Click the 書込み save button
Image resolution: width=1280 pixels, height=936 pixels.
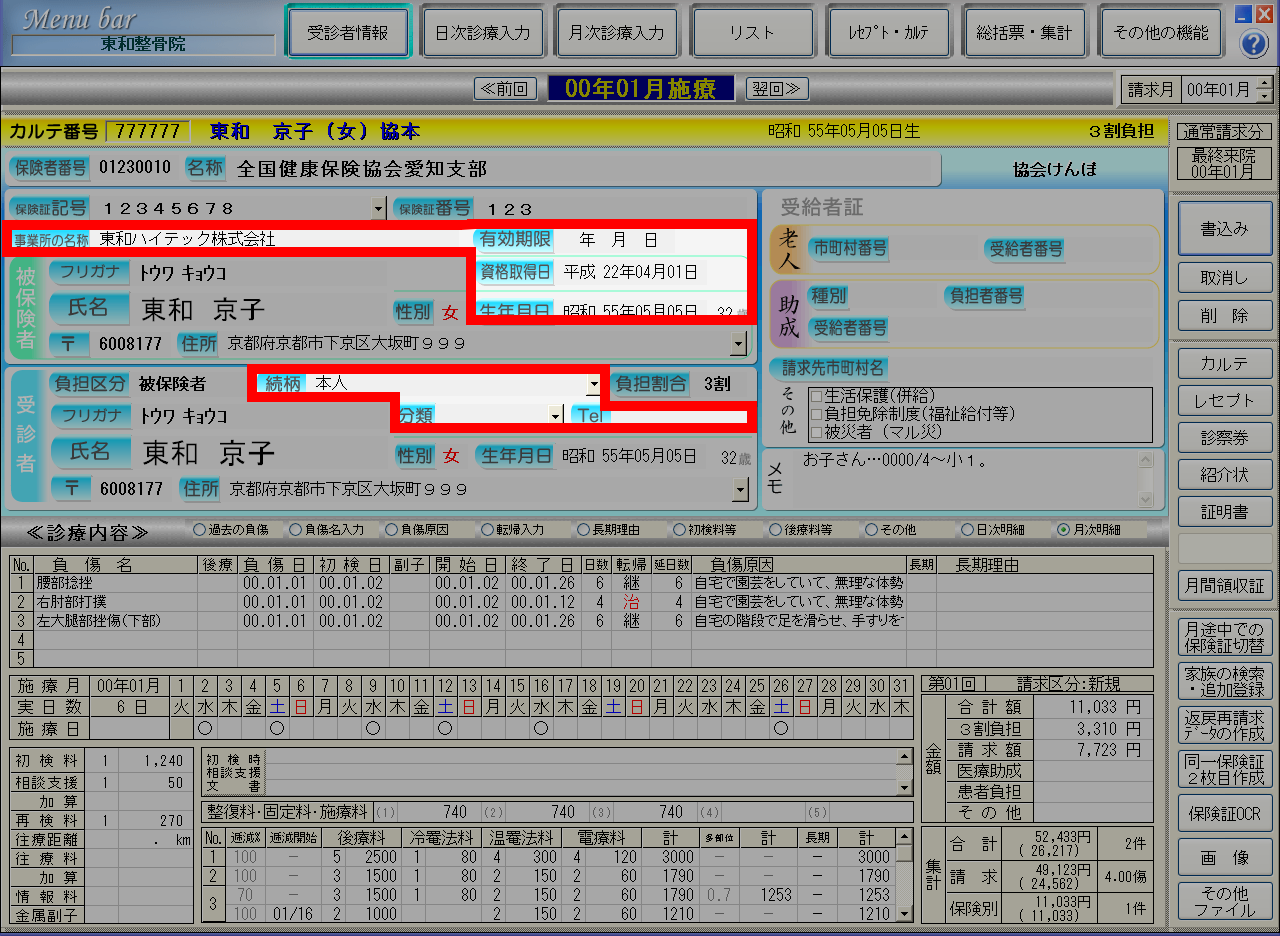click(1225, 229)
